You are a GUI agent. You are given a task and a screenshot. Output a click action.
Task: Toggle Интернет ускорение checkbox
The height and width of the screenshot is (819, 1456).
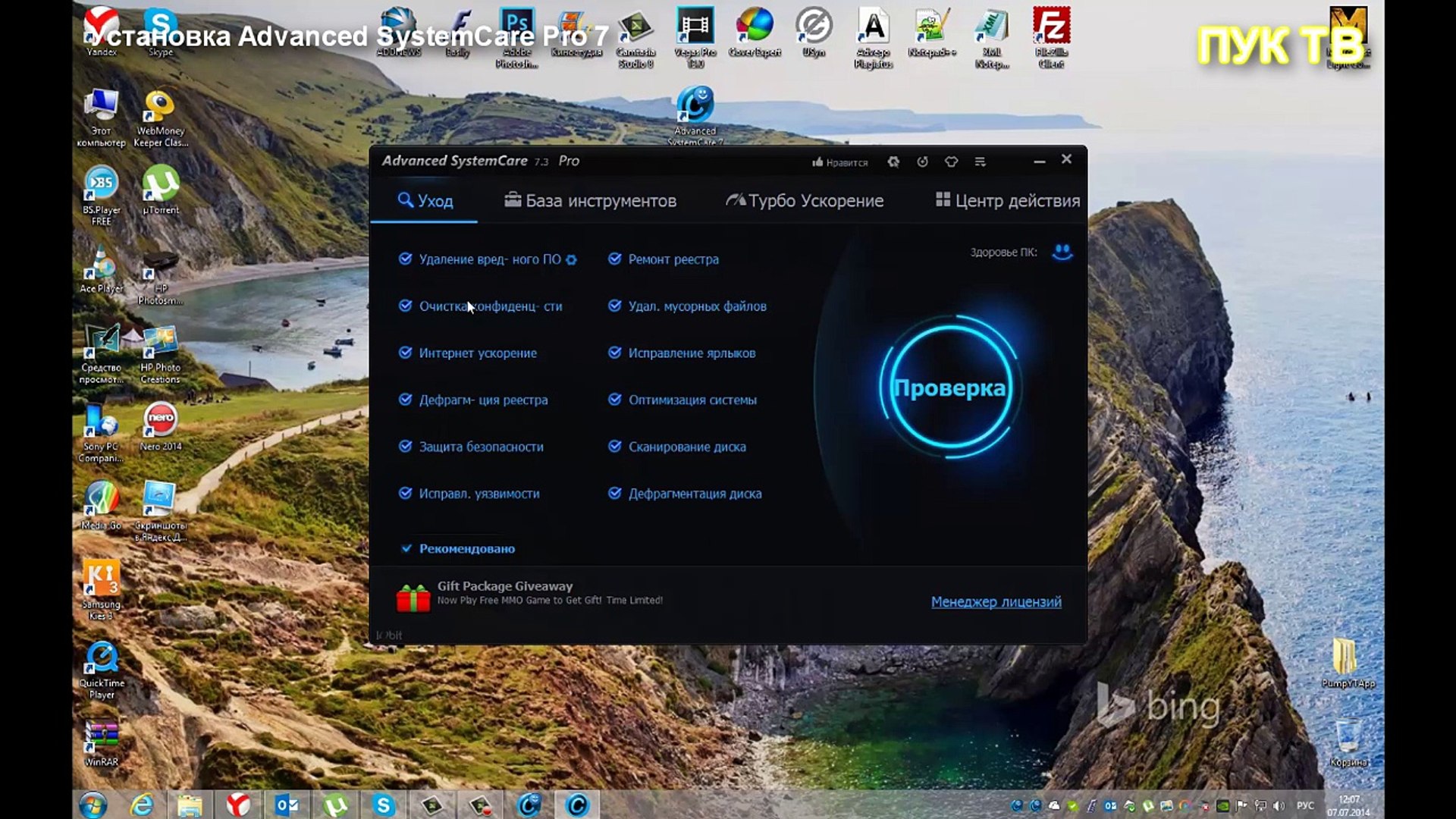pyautogui.click(x=405, y=353)
